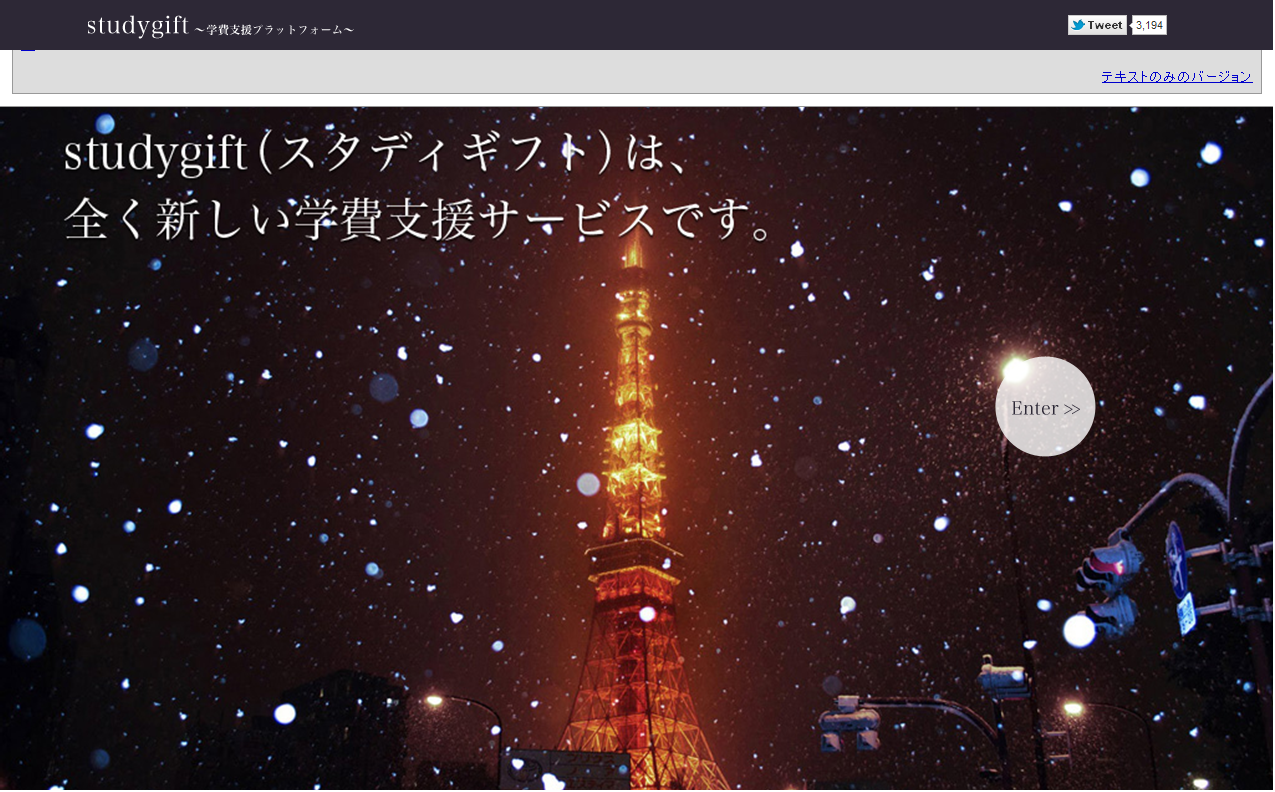Image resolution: width=1275 pixels, height=792 pixels.
Task: Click the partially hidden blue link below the logo
Action: [28, 48]
